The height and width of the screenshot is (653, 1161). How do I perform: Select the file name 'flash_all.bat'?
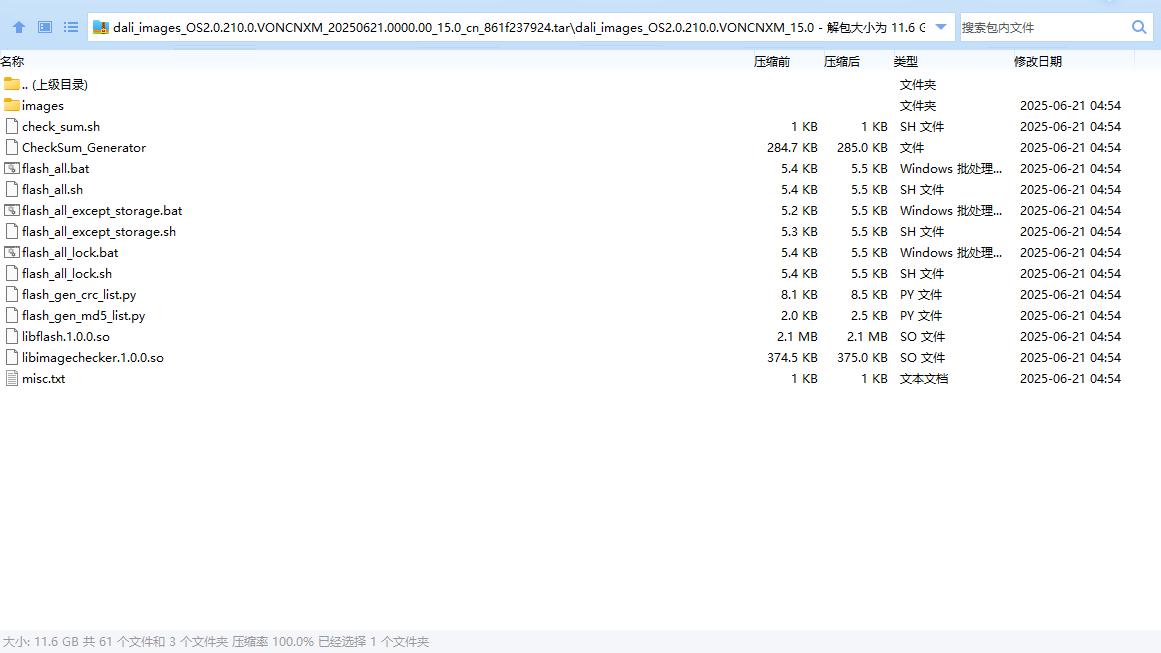[x=56, y=169]
